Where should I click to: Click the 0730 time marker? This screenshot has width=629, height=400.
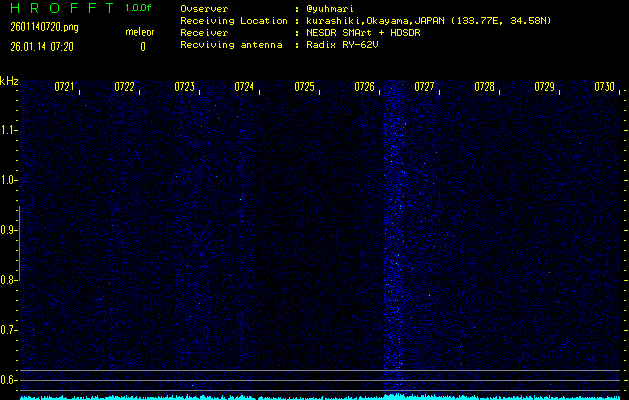click(x=605, y=87)
